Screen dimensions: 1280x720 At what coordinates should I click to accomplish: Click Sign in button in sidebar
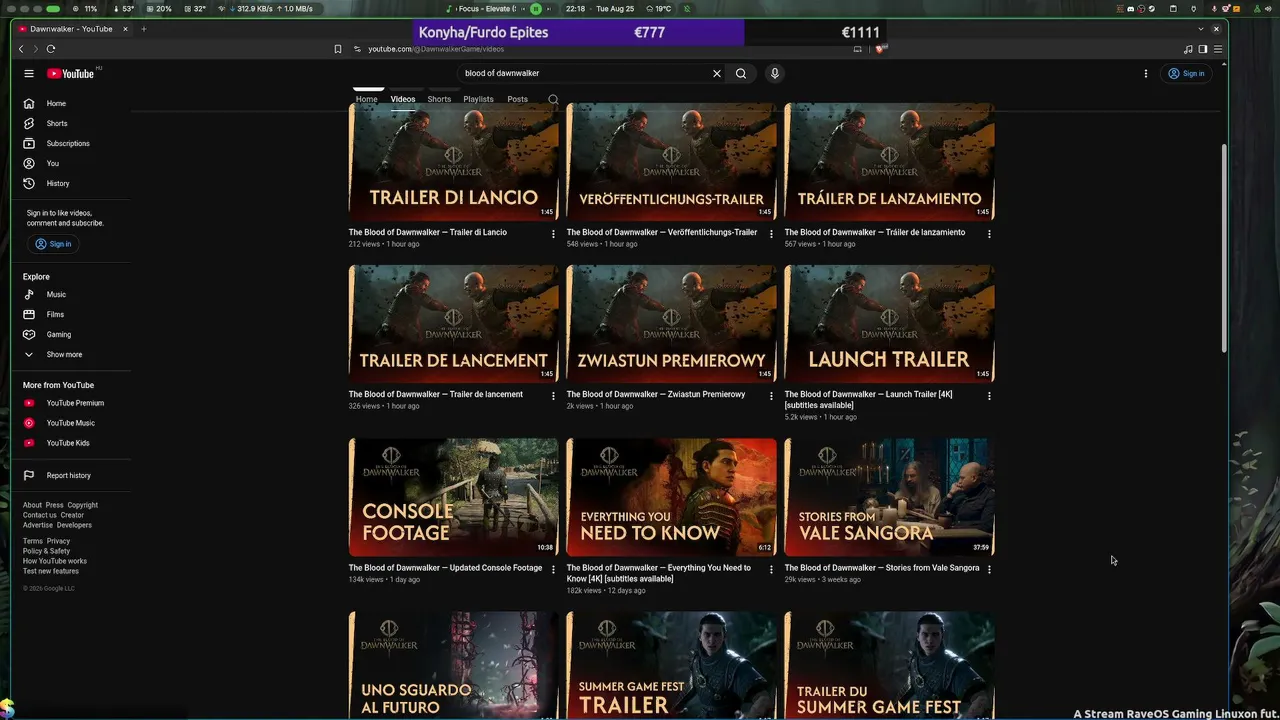tap(53, 244)
